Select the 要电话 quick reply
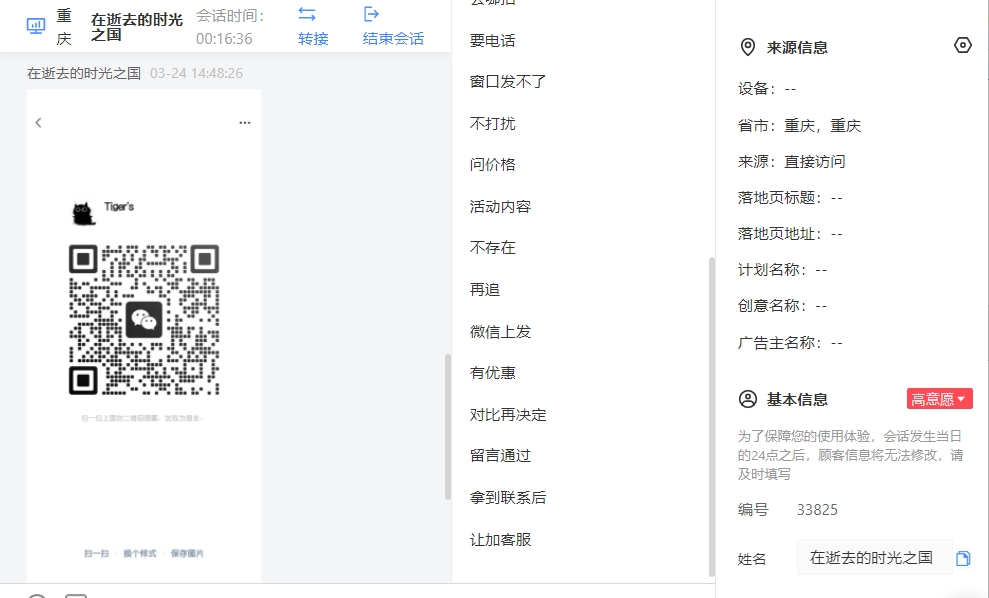 pyautogui.click(x=493, y=41)
